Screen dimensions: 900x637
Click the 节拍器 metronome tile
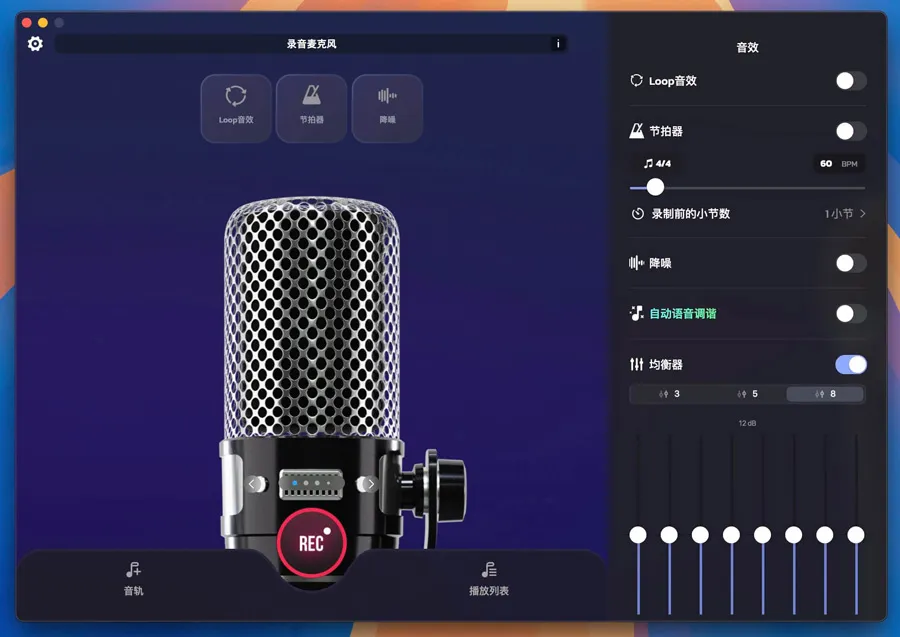pyautogui.click(x=311, y=107)
